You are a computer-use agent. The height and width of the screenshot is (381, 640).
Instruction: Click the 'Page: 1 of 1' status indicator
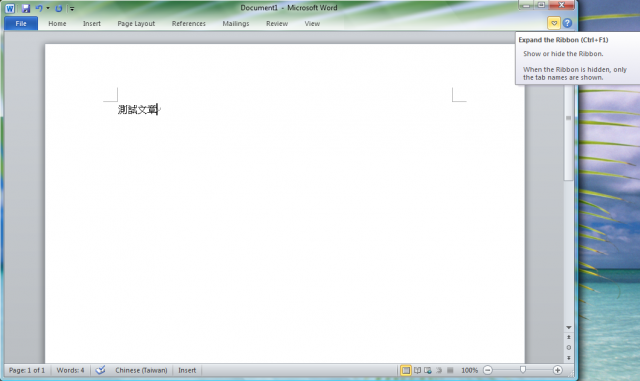(27, 370)
